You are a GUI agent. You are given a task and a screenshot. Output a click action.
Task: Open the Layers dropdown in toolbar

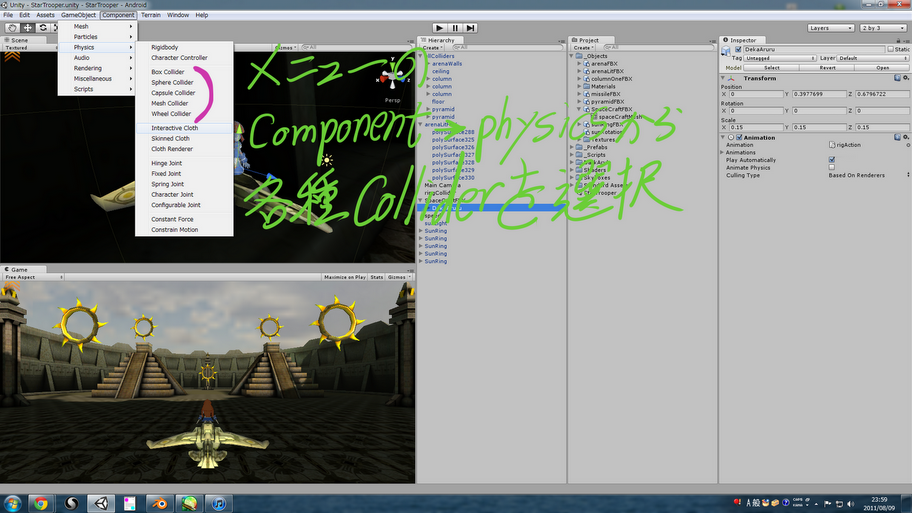pyautogui.click(x=831, y=28)
